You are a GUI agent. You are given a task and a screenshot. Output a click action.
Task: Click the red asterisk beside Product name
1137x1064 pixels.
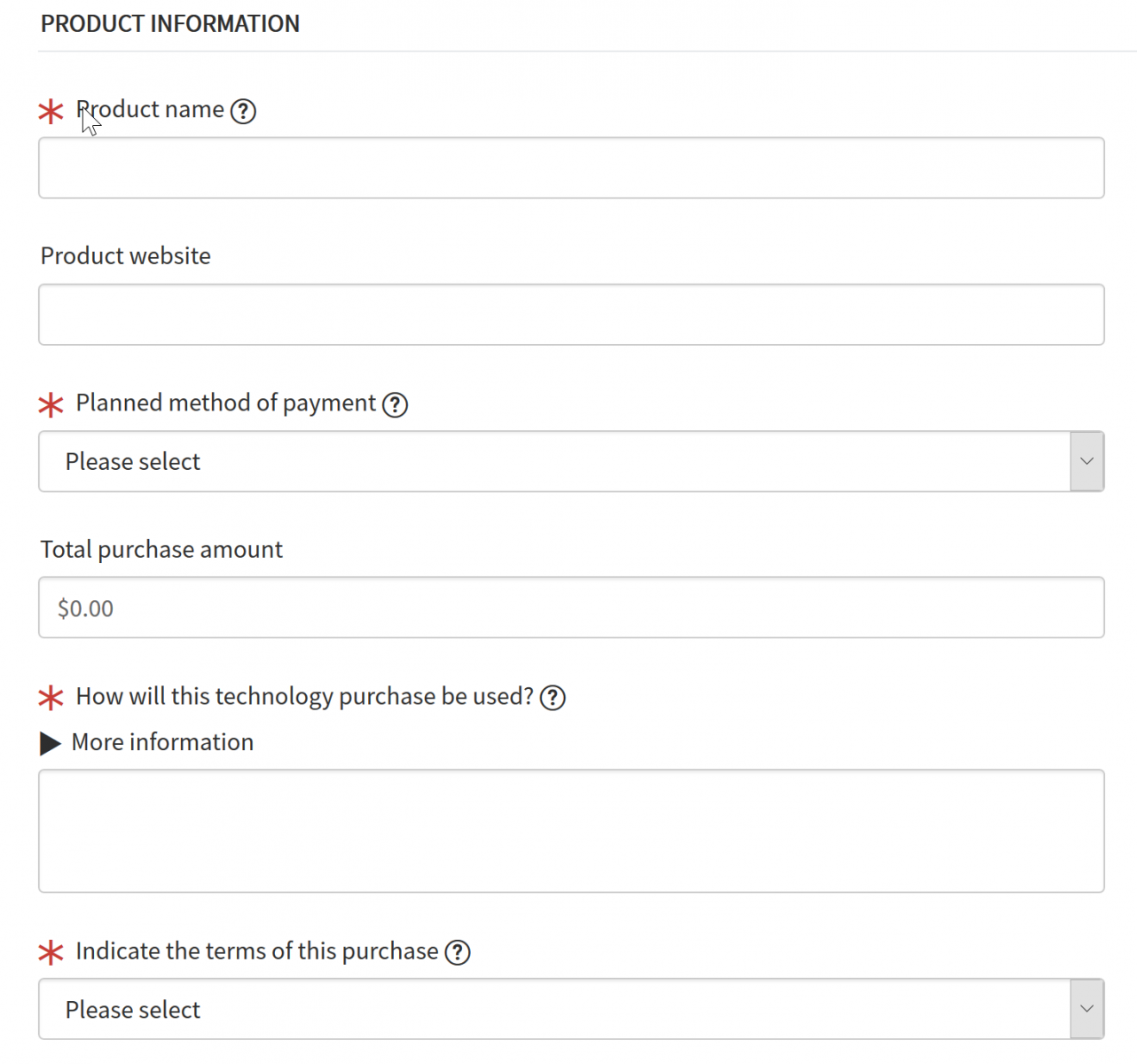51,112
